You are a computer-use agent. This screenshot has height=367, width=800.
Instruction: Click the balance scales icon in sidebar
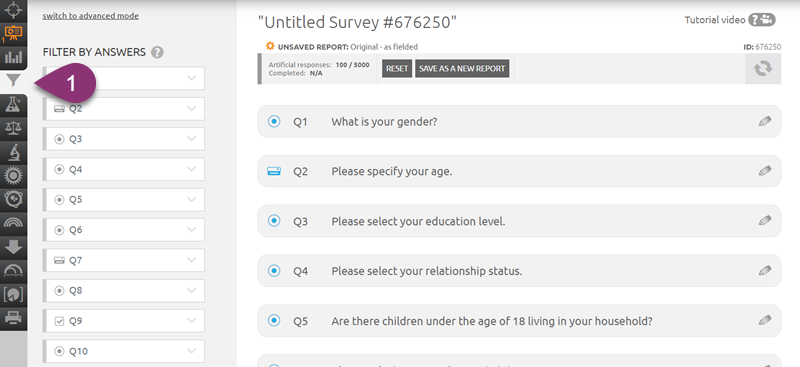pyautogui.click(x=13, y=128)
